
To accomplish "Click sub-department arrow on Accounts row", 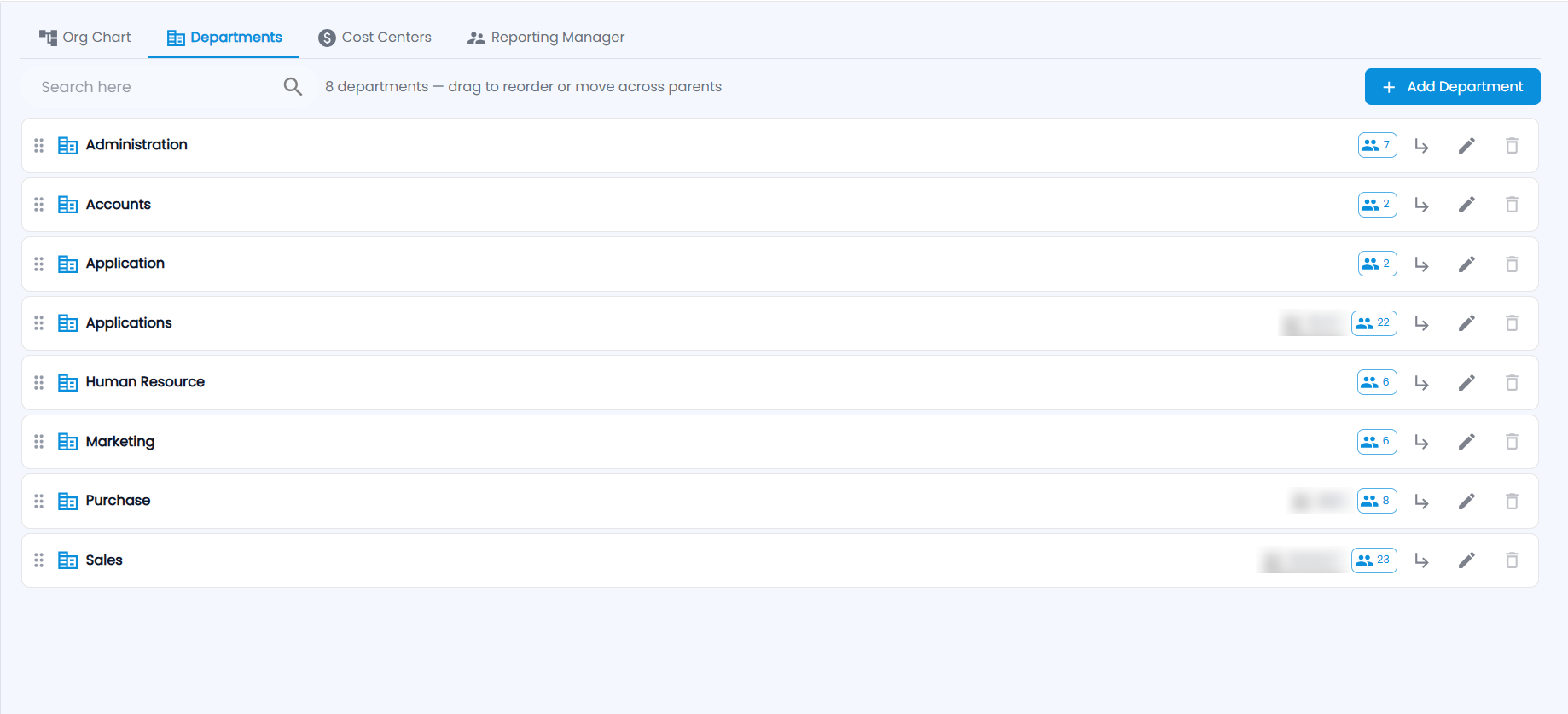I will [x=1421, y=205].
